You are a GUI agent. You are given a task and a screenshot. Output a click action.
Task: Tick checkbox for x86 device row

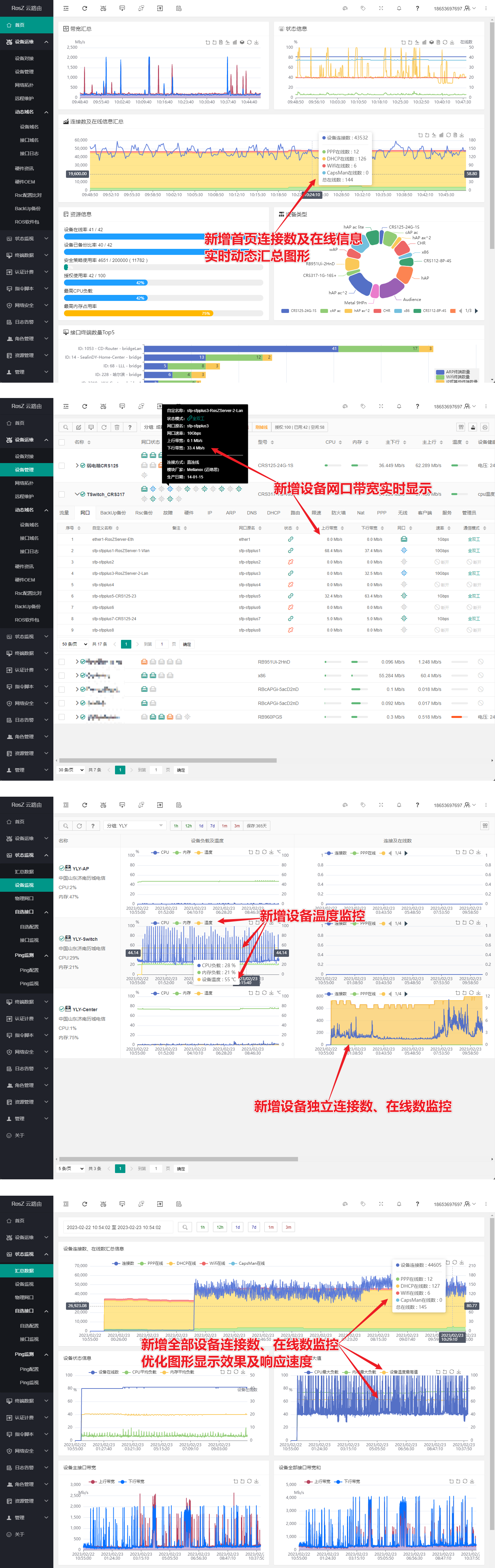coord(61,676)
